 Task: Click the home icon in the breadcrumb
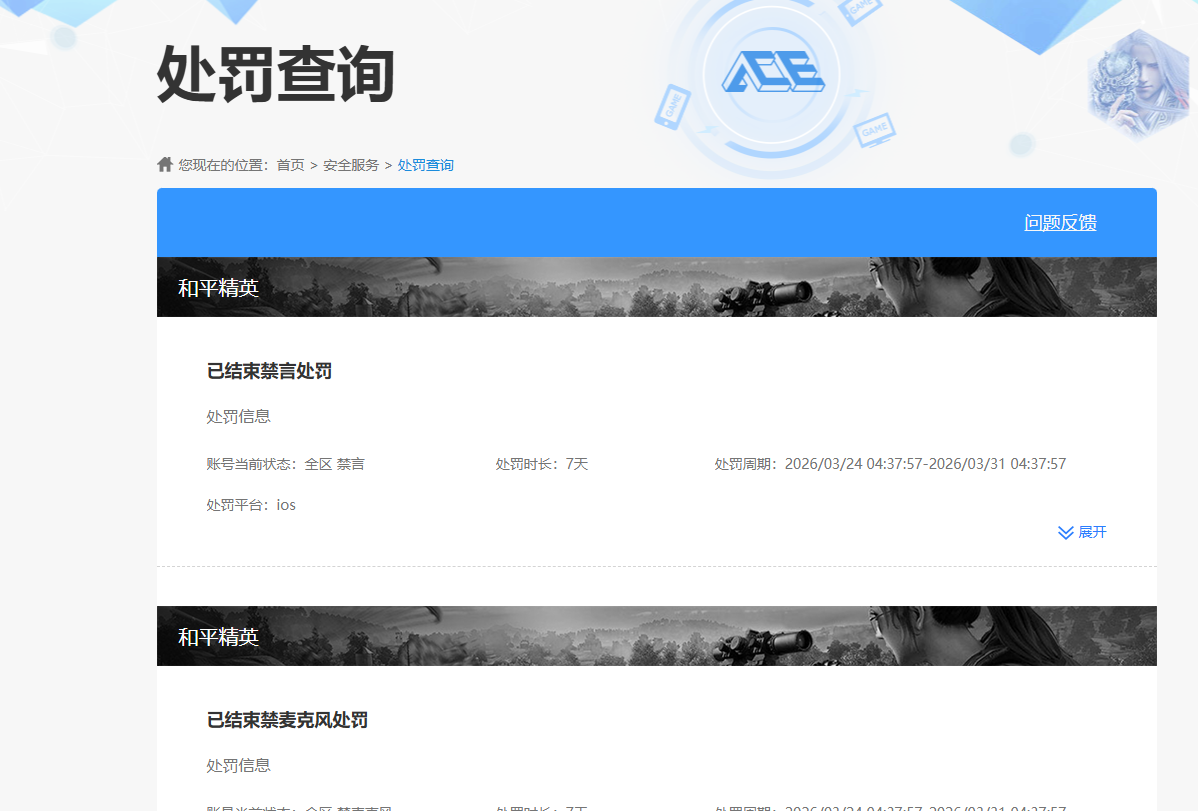164,164
